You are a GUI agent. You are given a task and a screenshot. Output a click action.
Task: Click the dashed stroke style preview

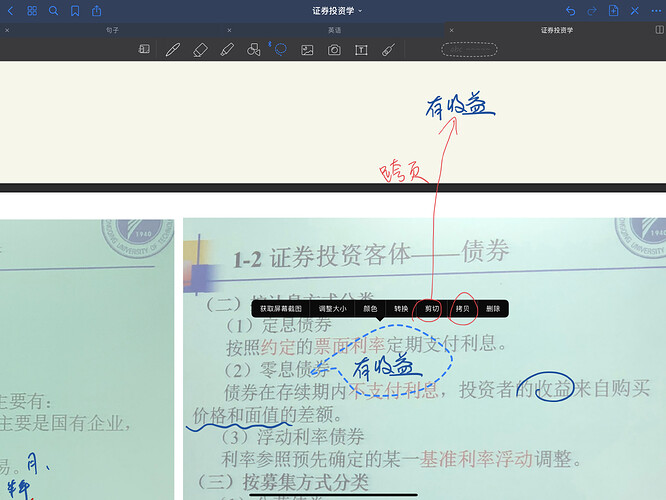point(469,50)
